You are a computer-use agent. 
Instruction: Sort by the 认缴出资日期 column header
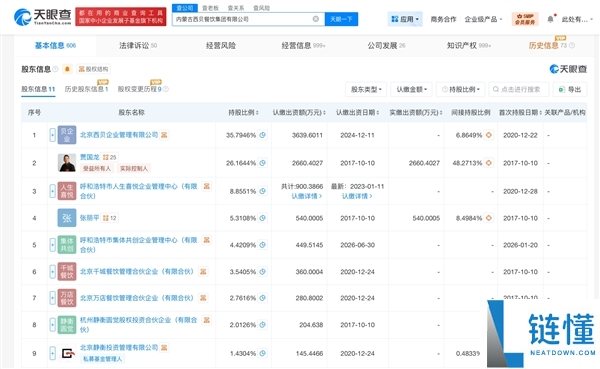pyautogui.click(x=357, y=113)
